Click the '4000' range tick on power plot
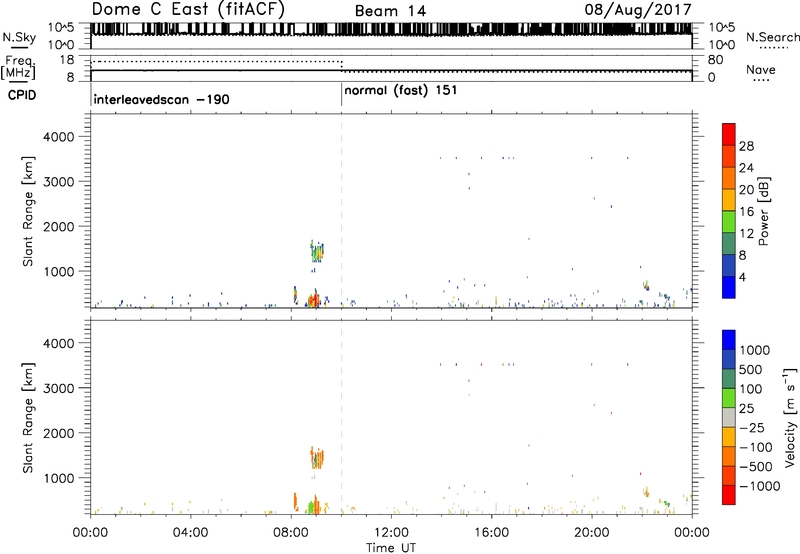The width and height of the screenshot is (800, 554). (x=59, y=137)
